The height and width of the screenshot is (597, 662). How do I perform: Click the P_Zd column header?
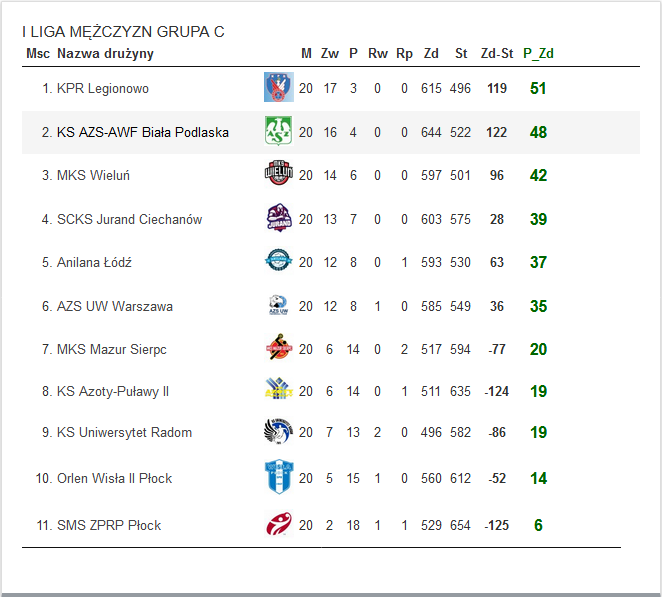point(538,53)
